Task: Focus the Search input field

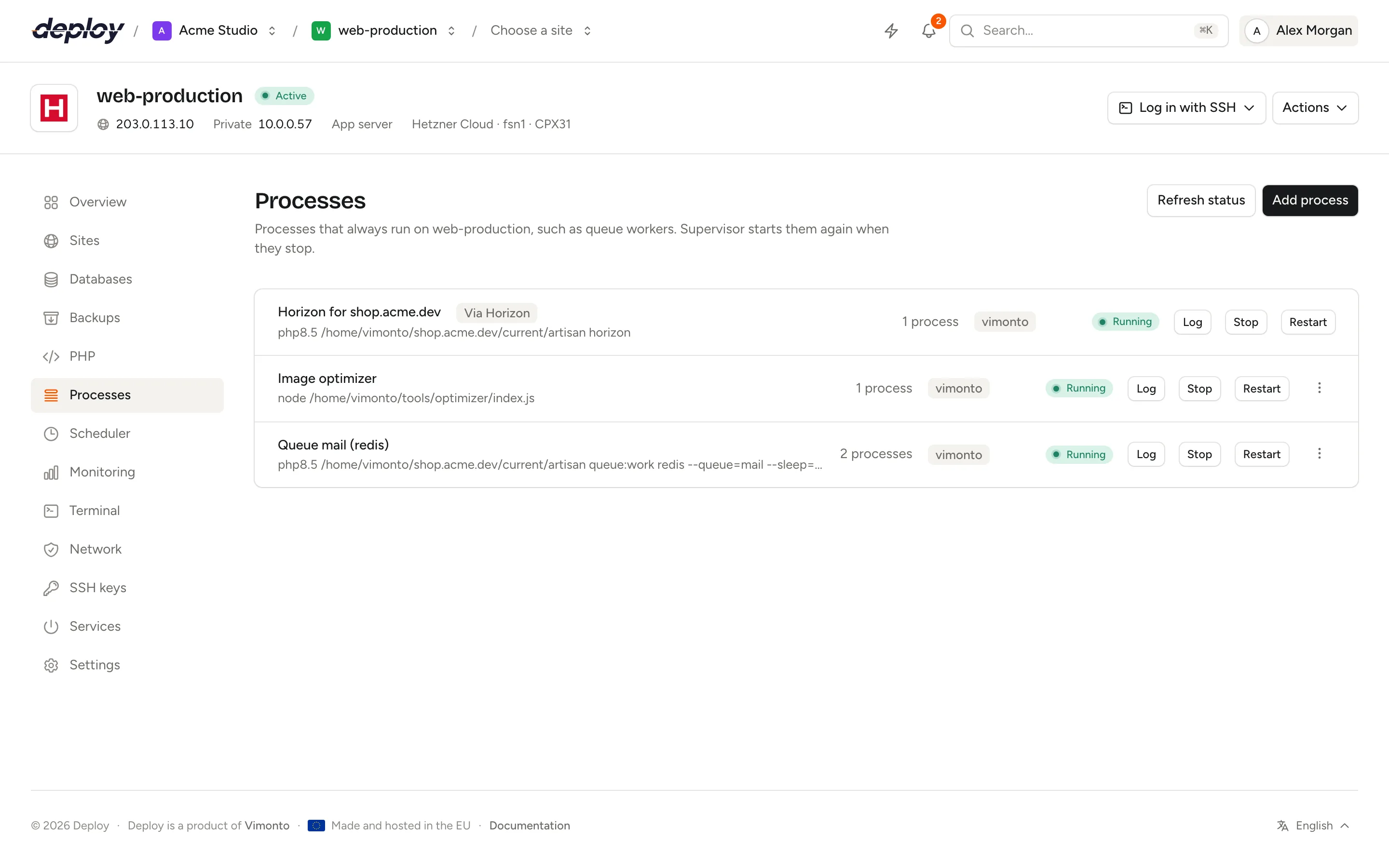Action: (1088, 30)
